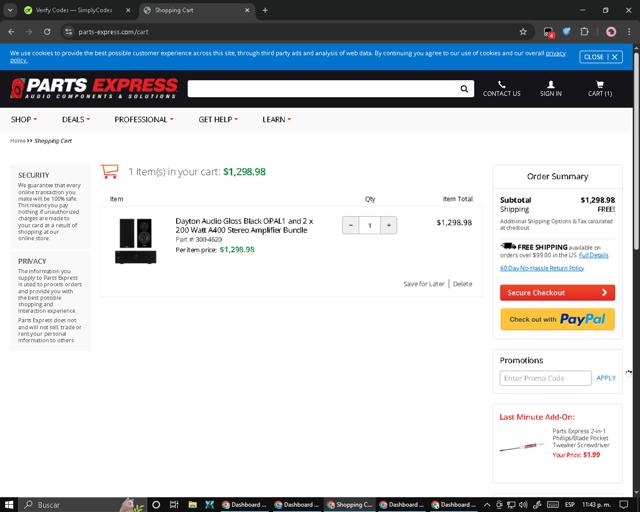Open Windows Start menu
The width and height of the screenshot is (640, 512).
pyautogui.click(x=9, y=505)
